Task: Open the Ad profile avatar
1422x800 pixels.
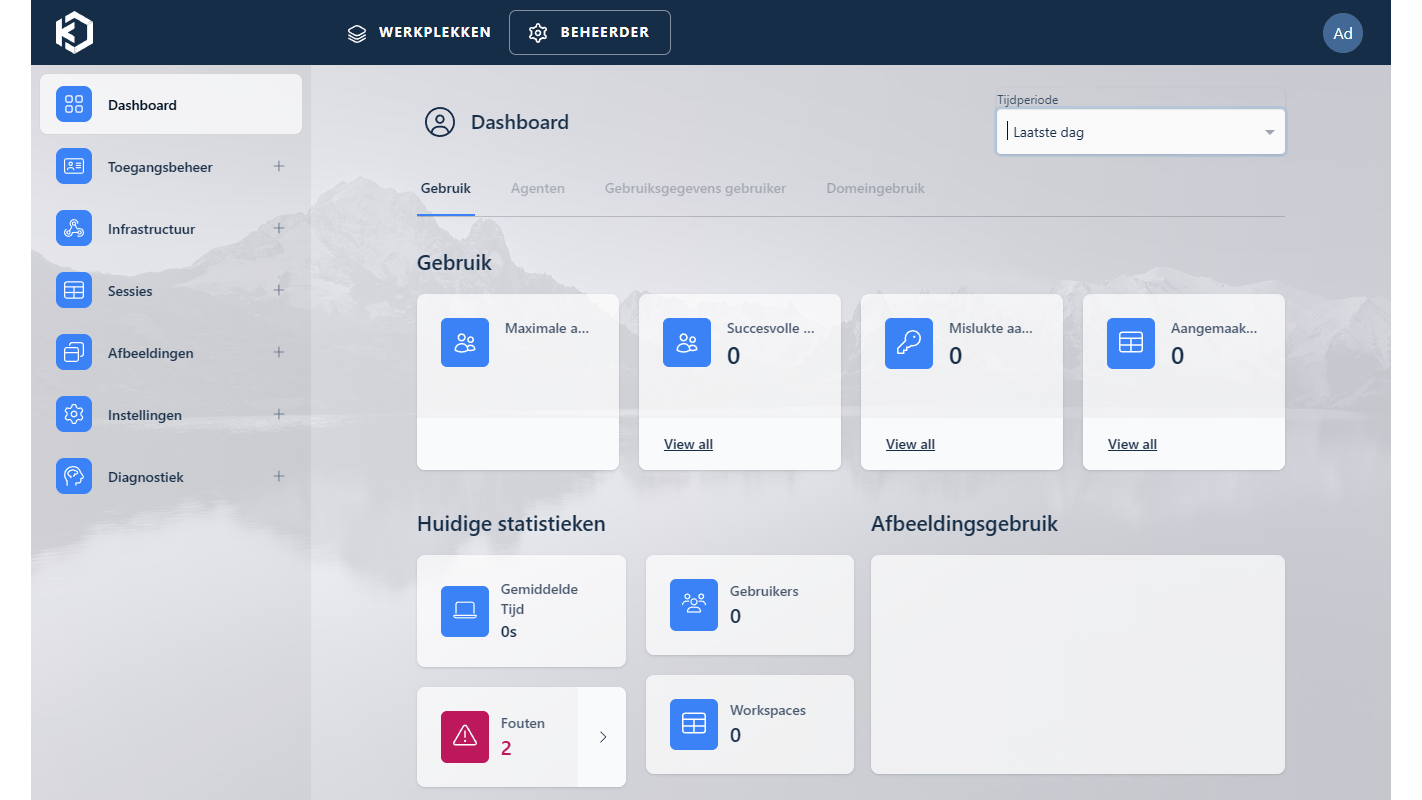Action: 1343,33
